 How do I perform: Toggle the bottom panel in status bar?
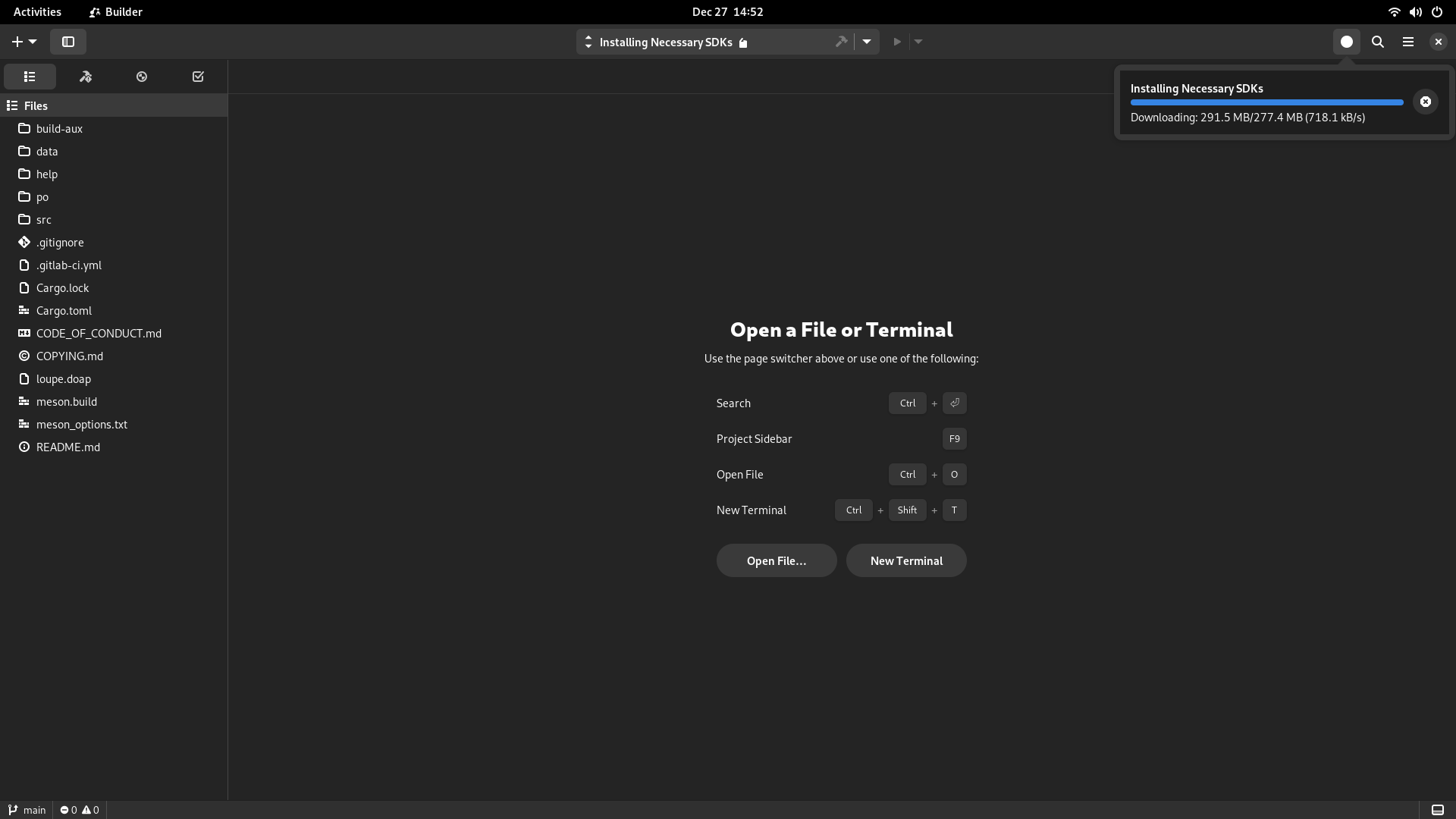coord(1437,810)
